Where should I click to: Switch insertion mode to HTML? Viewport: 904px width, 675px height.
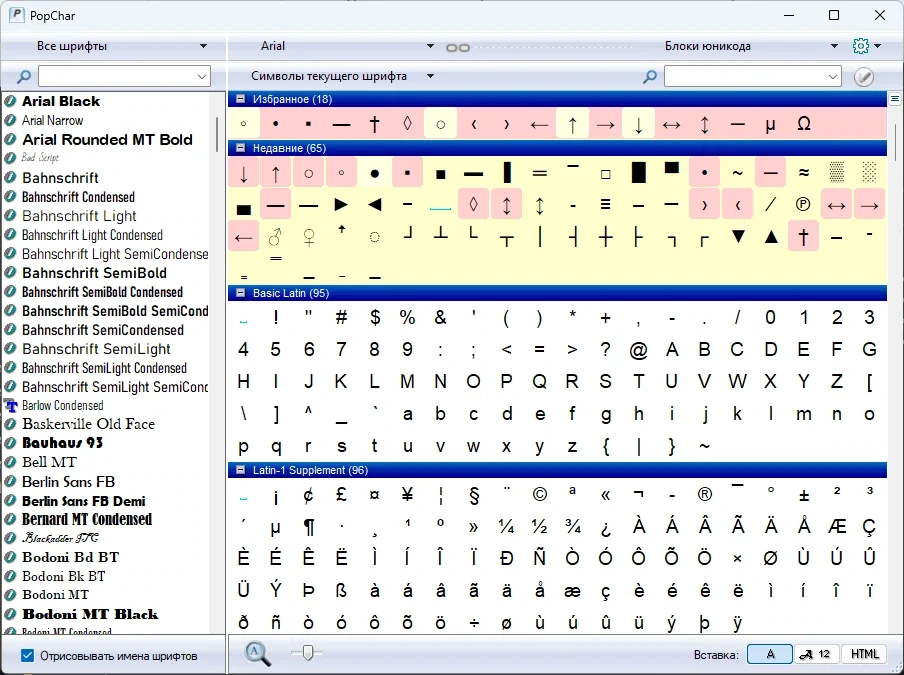point(864,654)
